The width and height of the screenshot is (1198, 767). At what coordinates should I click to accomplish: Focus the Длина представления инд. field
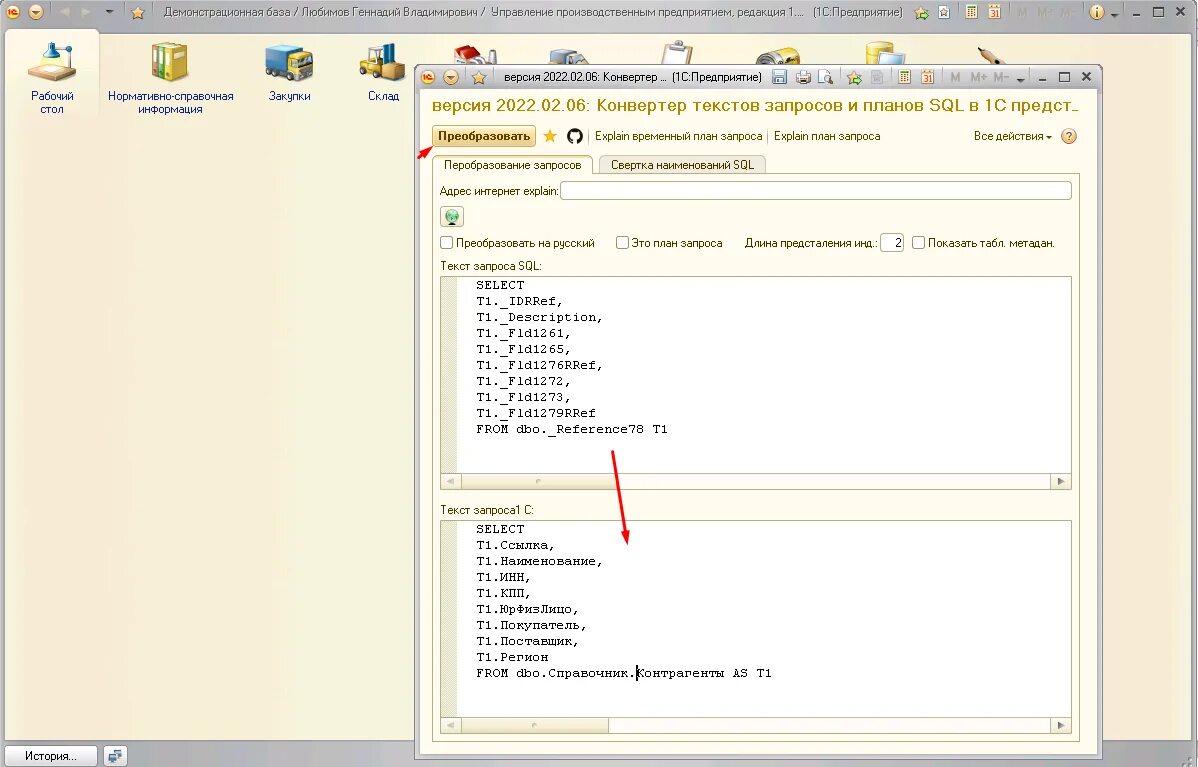[892, 243]
